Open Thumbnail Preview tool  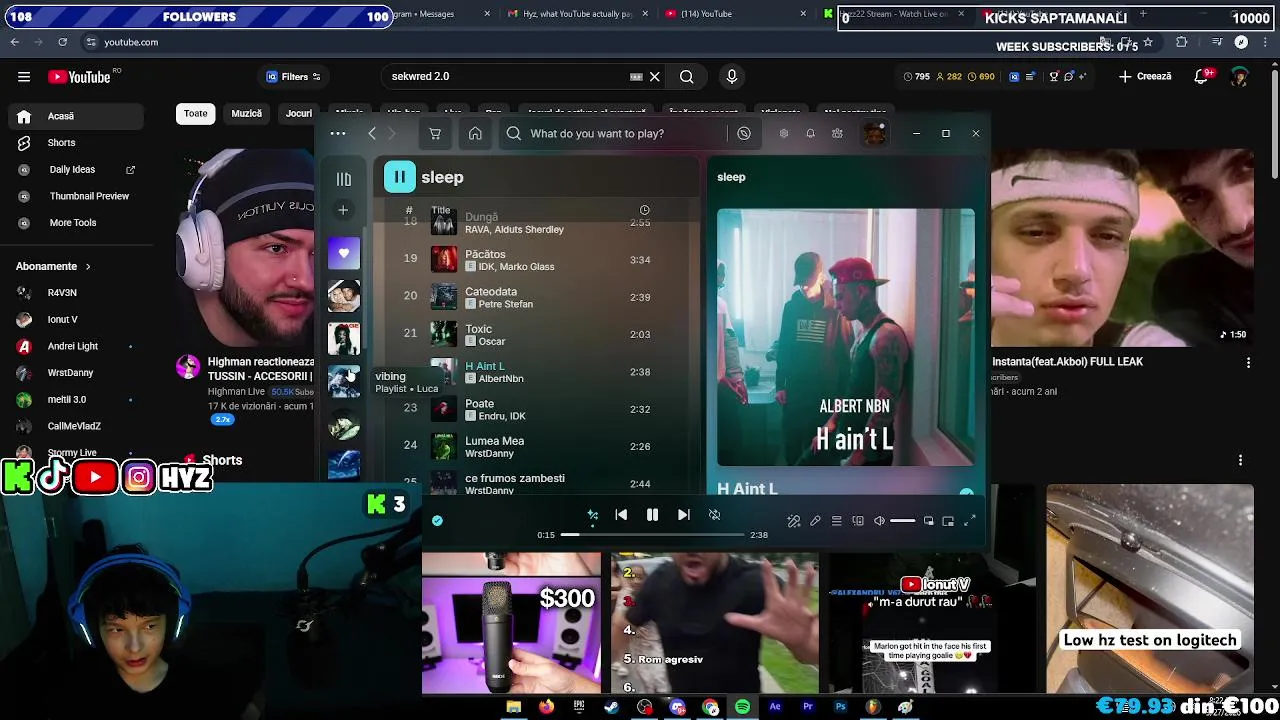[x=74, y=196]
